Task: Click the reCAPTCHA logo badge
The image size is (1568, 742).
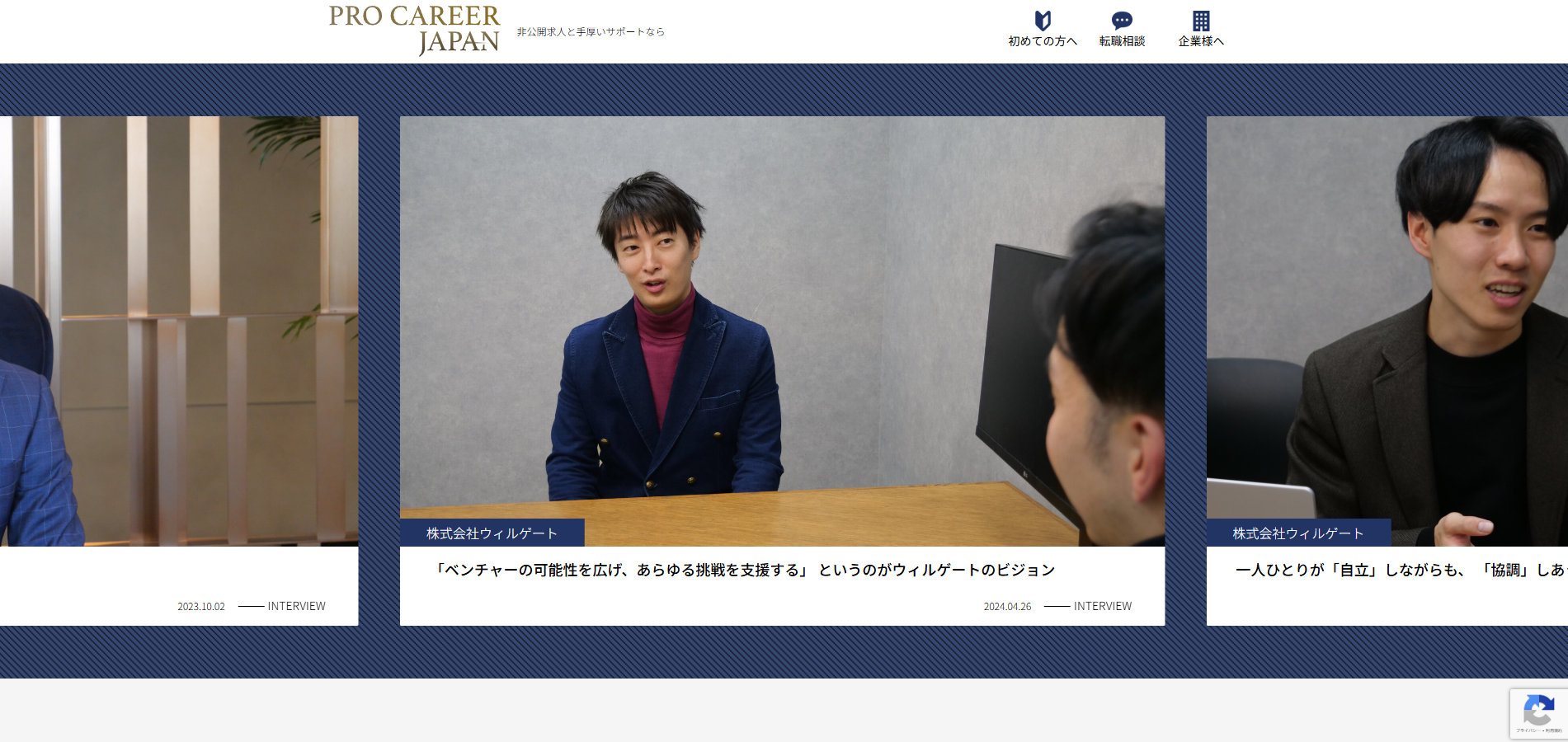Action: pyautogui.click(x=1538, y=709)
